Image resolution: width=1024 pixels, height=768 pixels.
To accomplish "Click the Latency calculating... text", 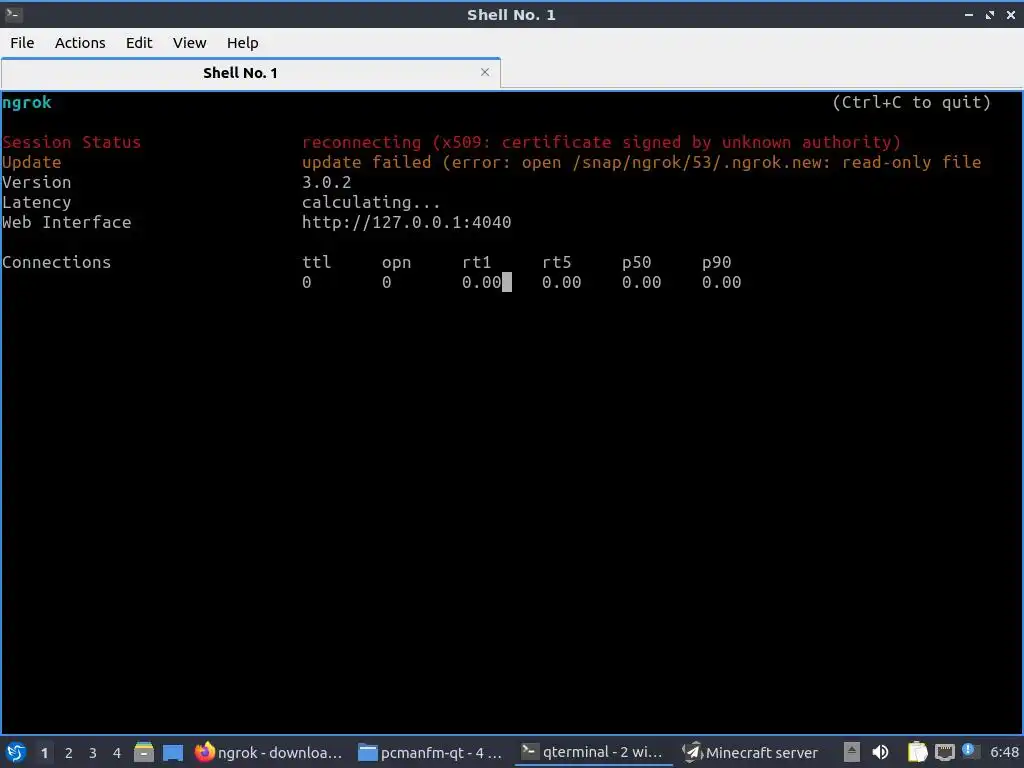I will (x=371, y=202).
